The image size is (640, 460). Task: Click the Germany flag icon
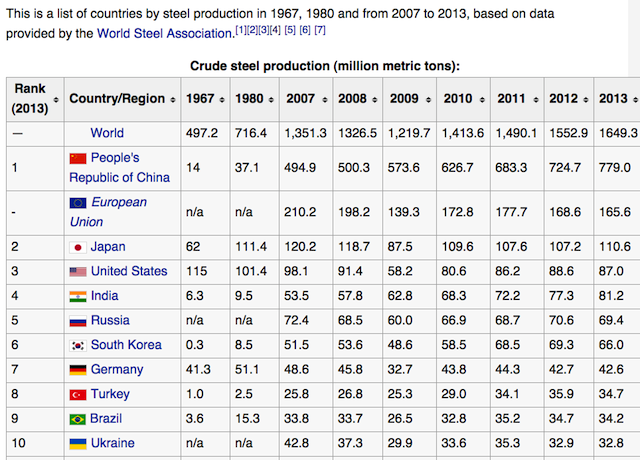tap(78, 370)
